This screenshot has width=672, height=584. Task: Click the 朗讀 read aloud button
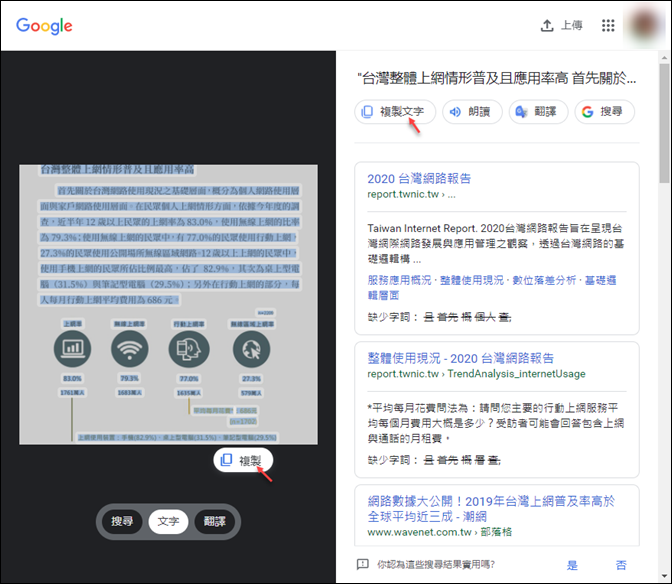[472, 112]
